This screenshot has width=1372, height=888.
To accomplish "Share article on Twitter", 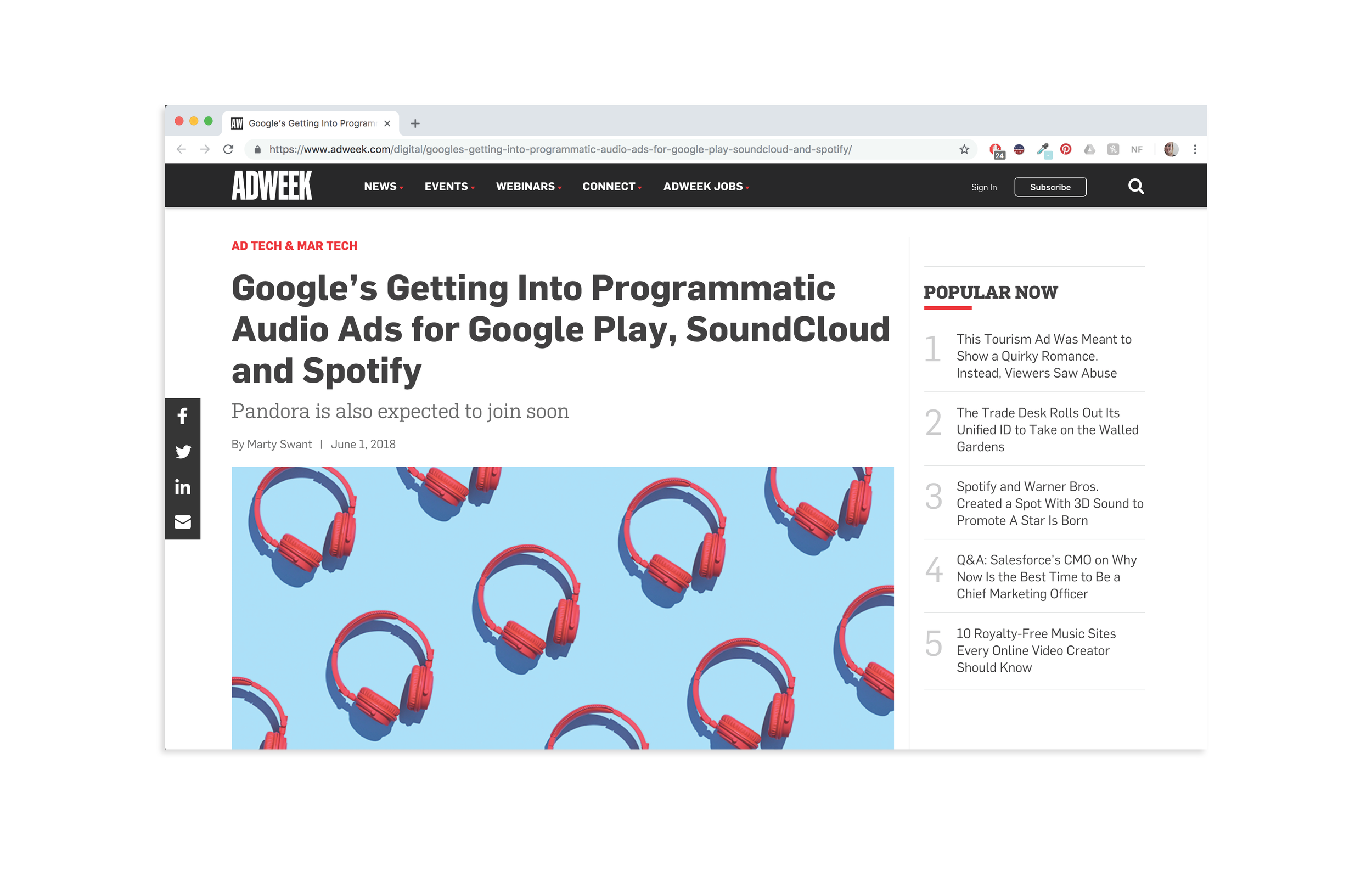I will (183, 452).
